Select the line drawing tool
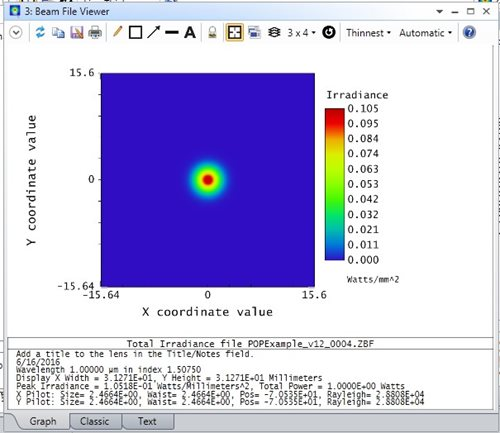500x433 pixels. click(172, 33)
